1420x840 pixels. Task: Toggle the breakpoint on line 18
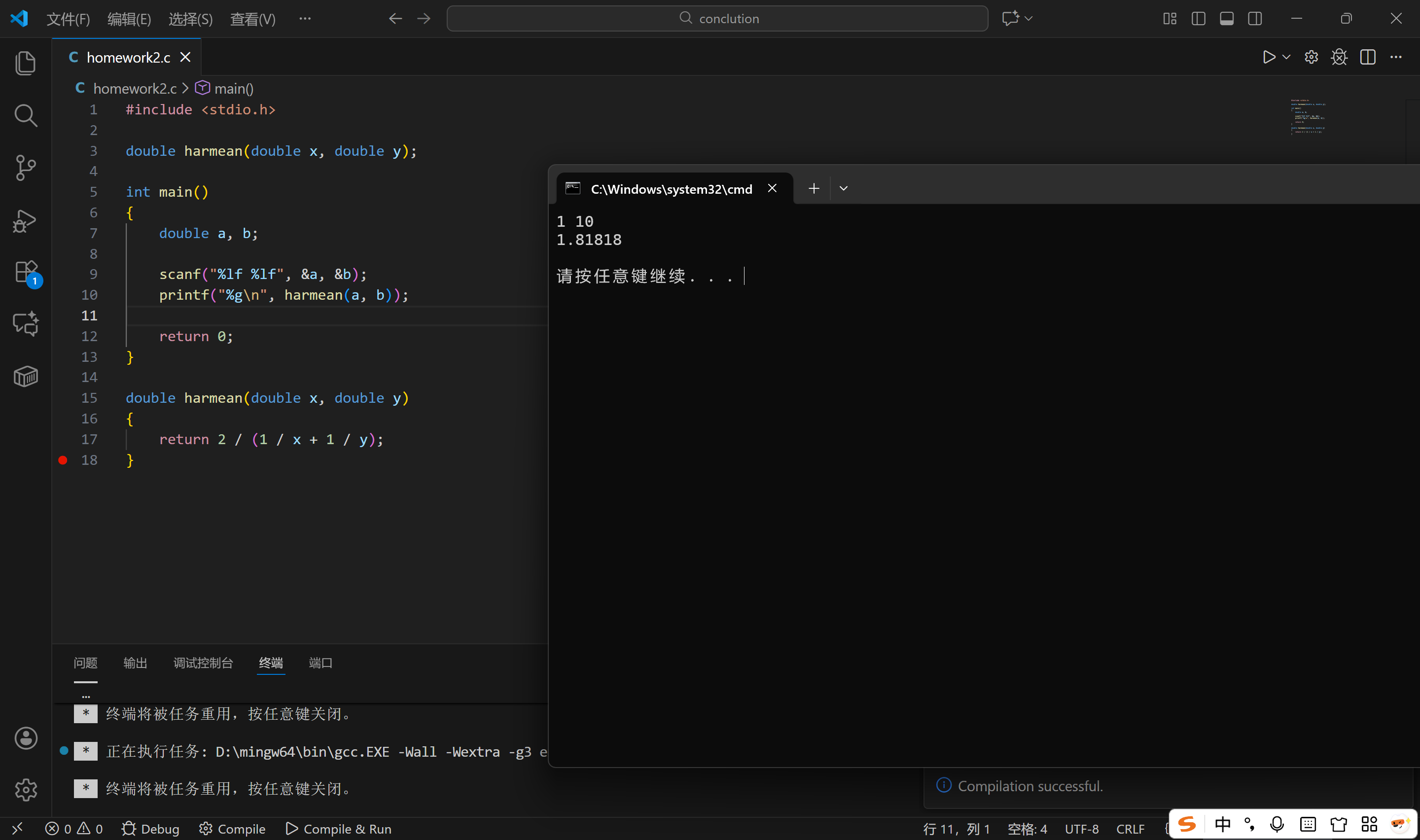click(63, 460)
